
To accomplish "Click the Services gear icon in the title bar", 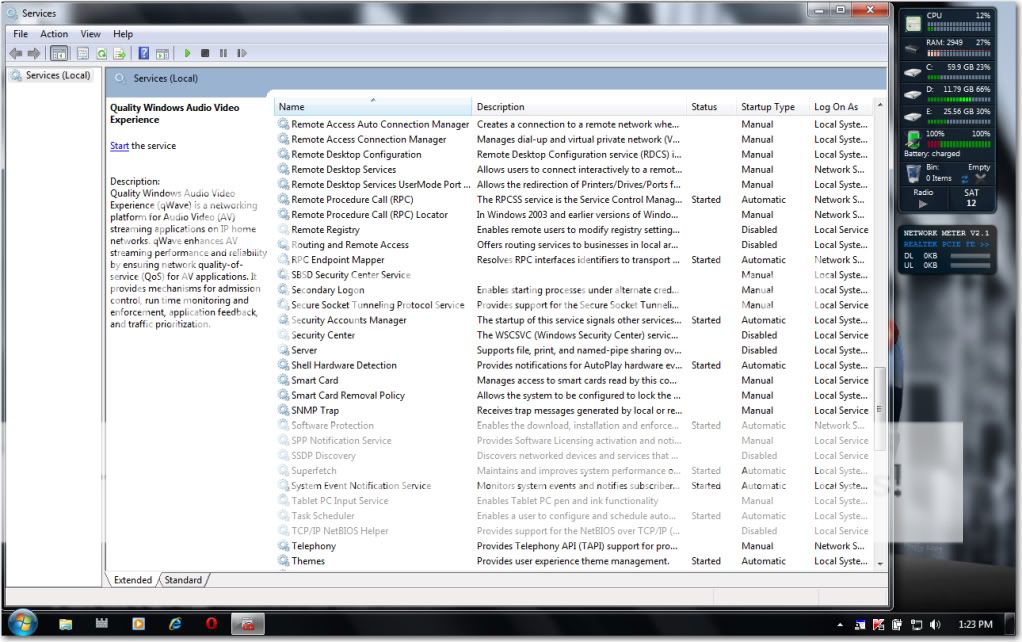I will pyautogui.click(x=12, y=13).
